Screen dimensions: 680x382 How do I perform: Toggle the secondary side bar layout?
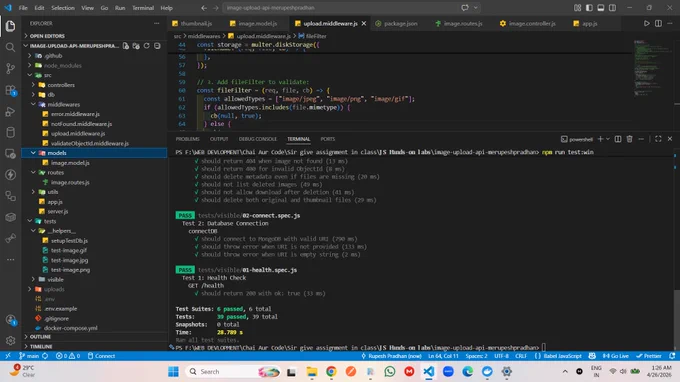click(x=612, y=8)
